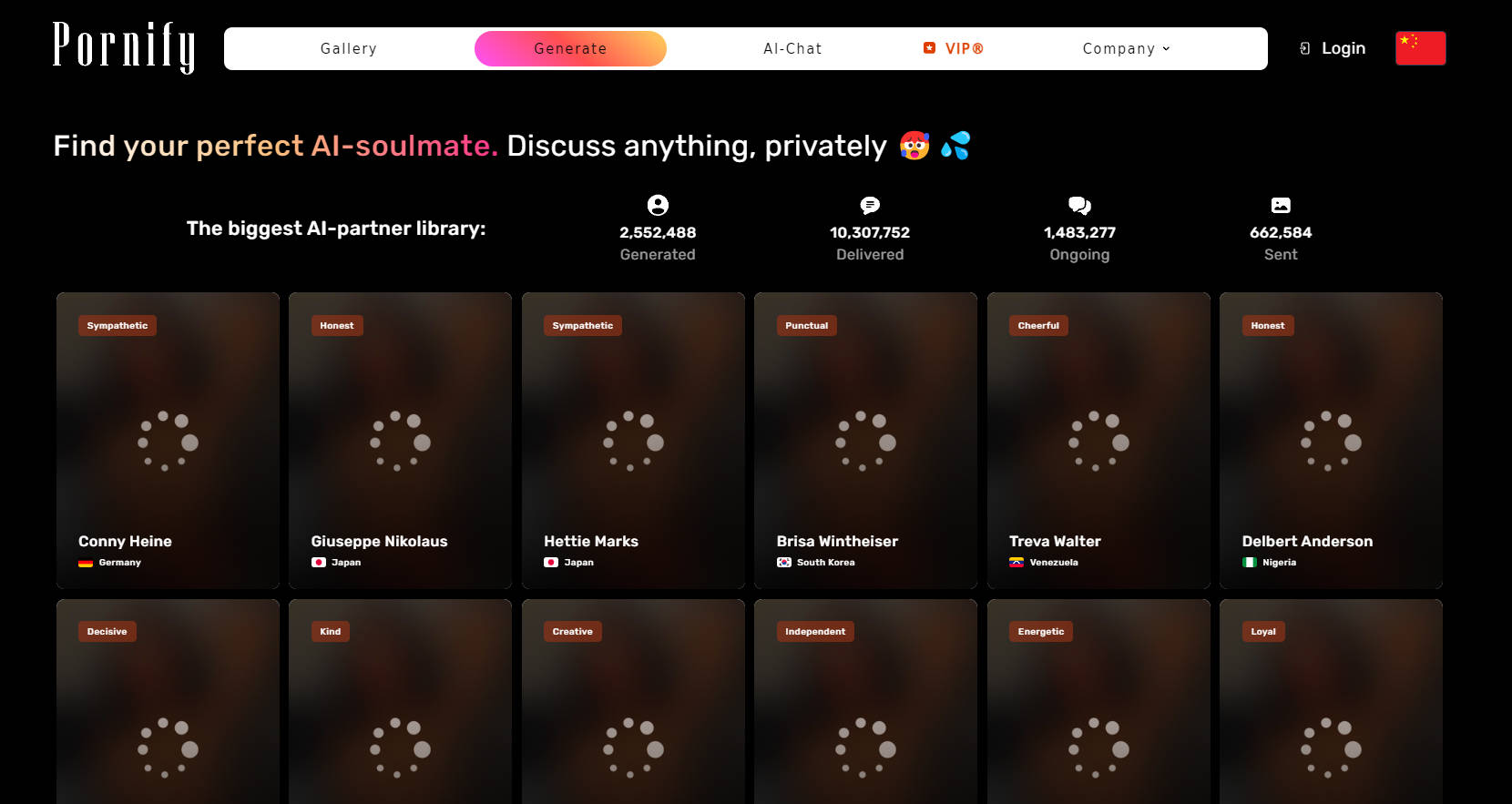This screenshot has height=804, width=1512.
Task: Select the Giuseppe Nikolaus card
Action: click(400, 440)
